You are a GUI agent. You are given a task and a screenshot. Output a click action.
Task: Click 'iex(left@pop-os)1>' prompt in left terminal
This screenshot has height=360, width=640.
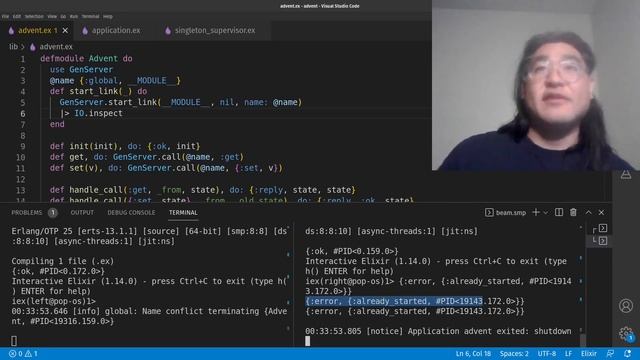[x=53, y=301]
